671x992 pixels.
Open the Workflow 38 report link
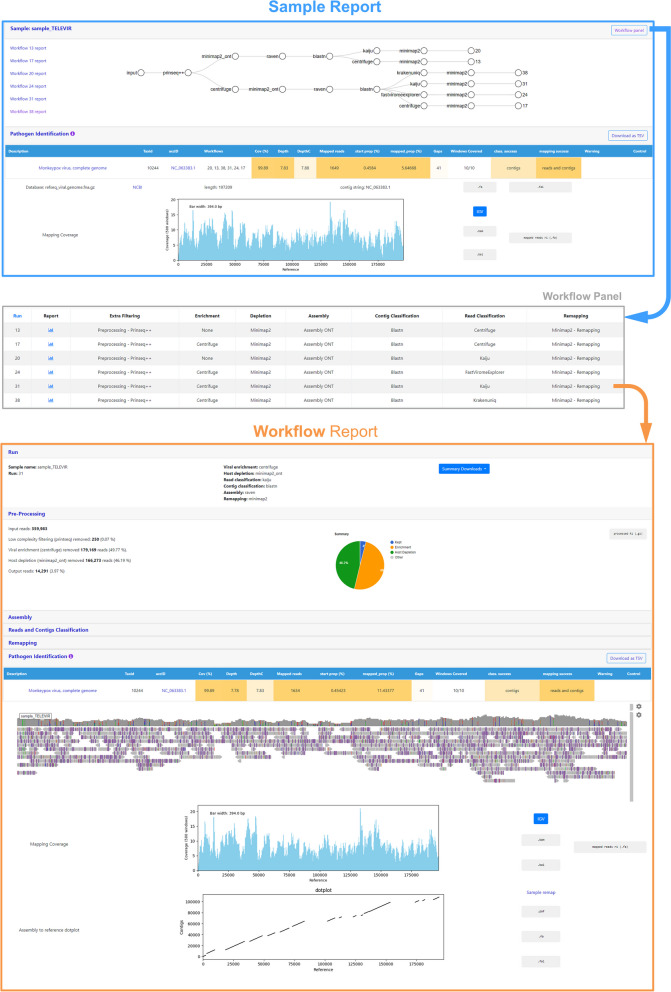[x=28, y=111]
